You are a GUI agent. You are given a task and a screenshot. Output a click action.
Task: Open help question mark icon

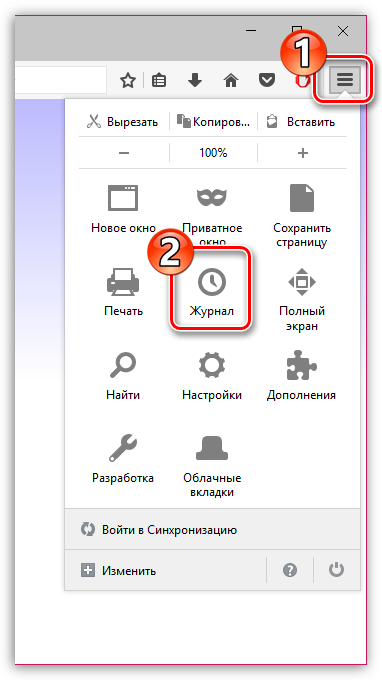[290, 570]
